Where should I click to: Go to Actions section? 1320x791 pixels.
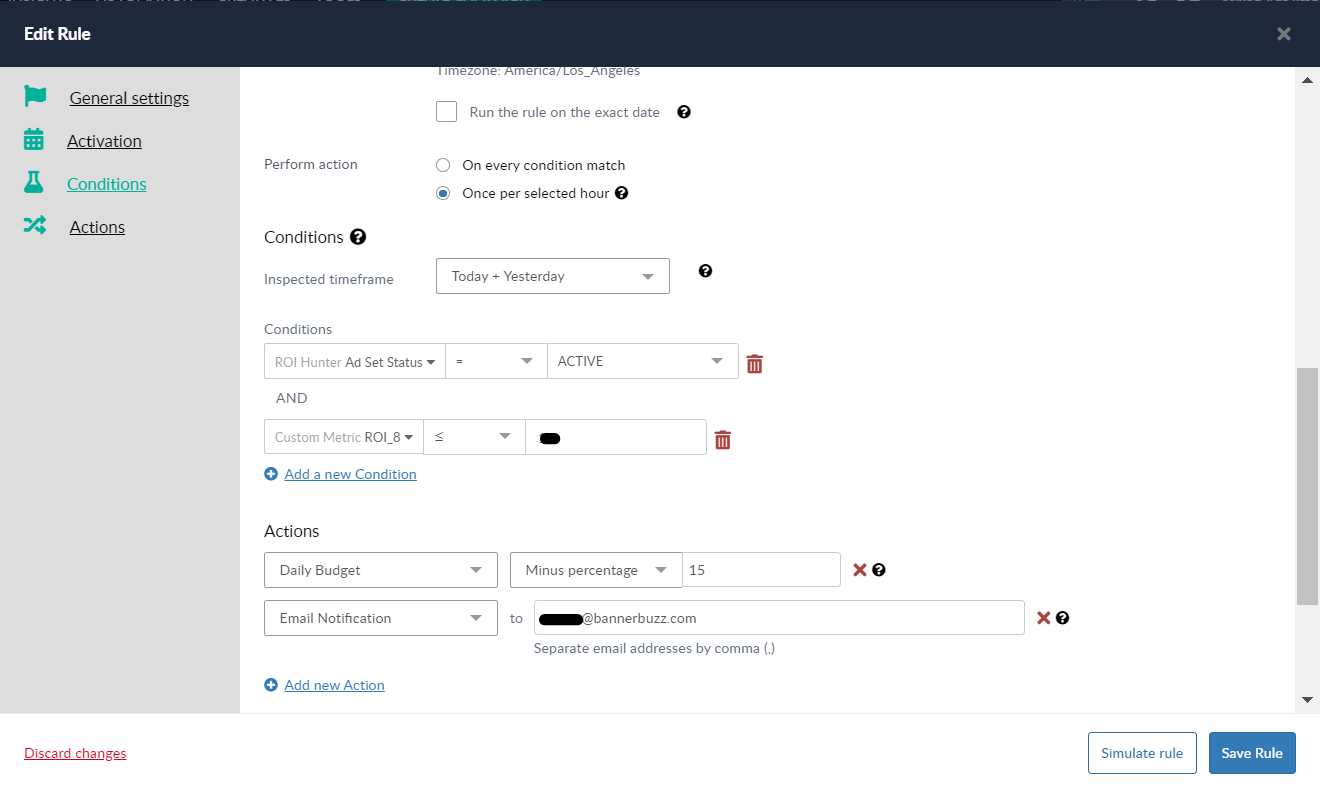point(97,227)
